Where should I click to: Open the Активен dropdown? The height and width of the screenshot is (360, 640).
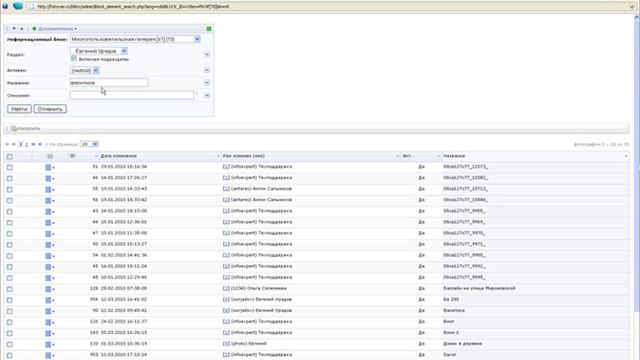[84, 71]
